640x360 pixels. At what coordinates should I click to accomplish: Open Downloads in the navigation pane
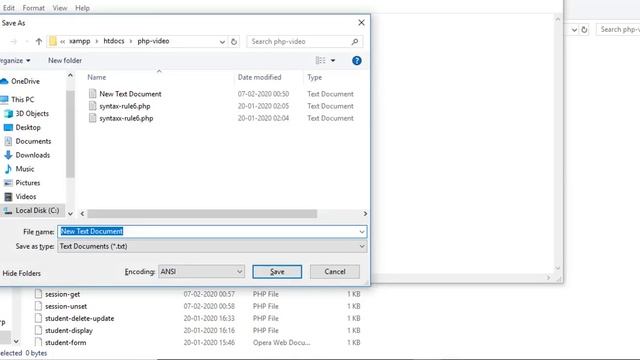(x=32, y=155)
